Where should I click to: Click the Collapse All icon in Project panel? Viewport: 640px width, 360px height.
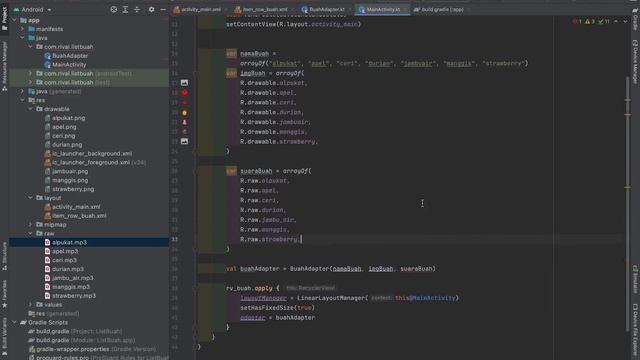tap(137, 9)
